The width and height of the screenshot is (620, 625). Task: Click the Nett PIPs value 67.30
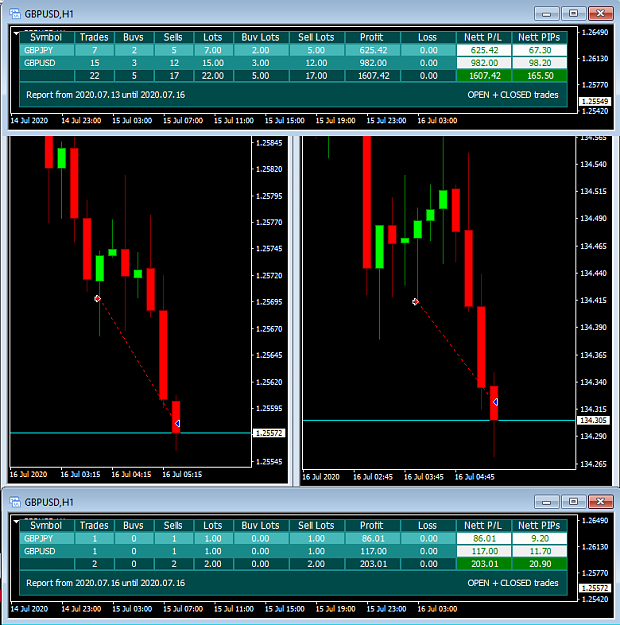(x=539, y=50)
